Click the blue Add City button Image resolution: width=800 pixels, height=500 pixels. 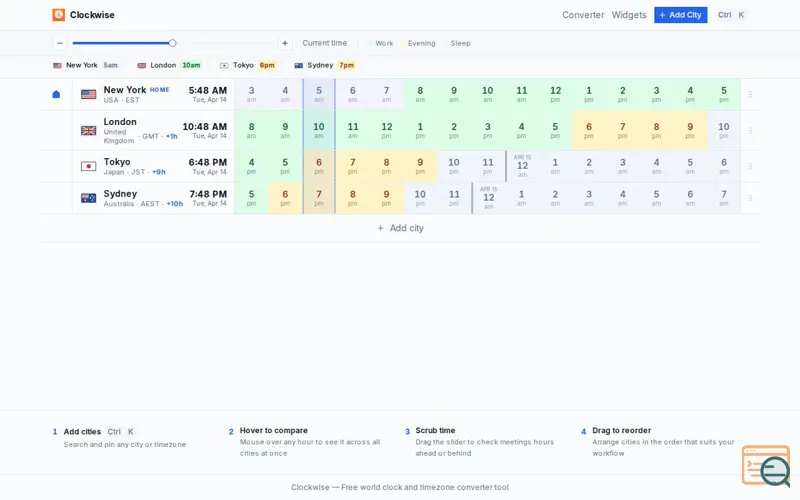(681, 15)
